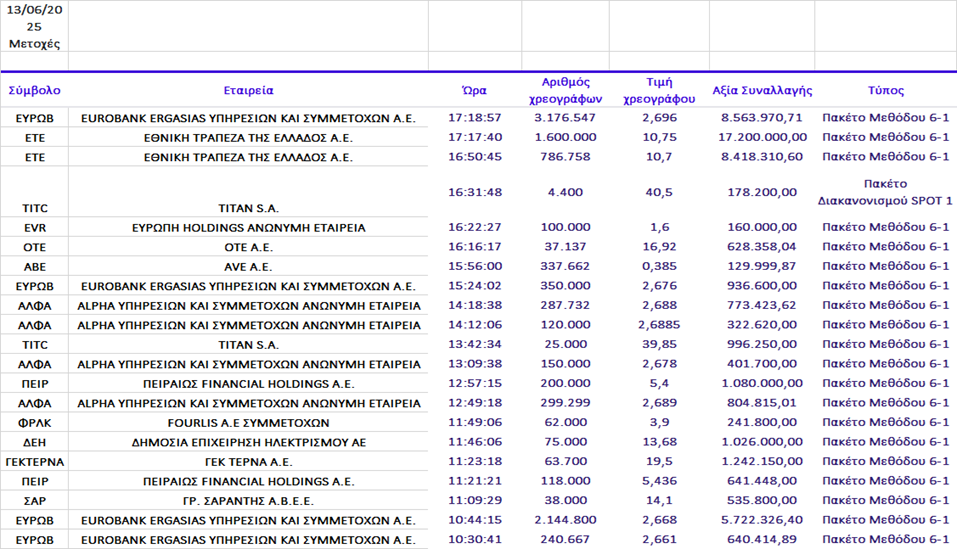The image size is (957, 549).
Task: Select the time cell 17:18:57
Action: tap(476, 118)
